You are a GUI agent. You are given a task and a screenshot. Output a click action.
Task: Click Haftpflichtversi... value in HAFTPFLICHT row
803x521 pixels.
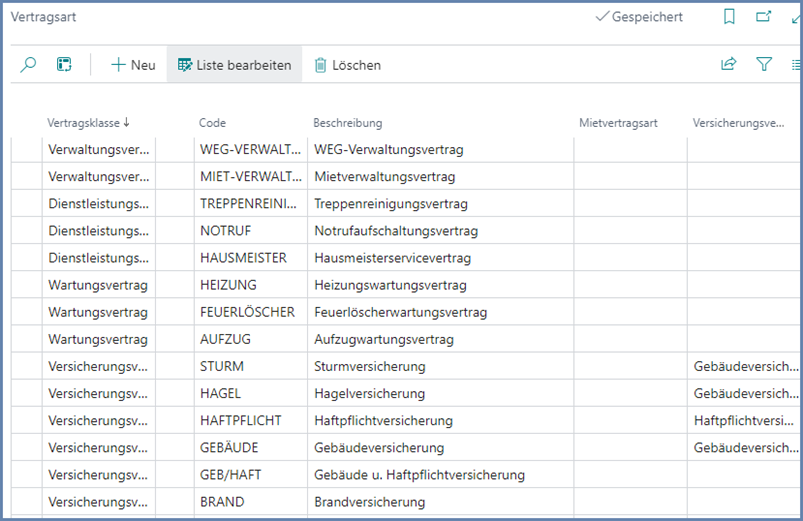pos(745,420)
